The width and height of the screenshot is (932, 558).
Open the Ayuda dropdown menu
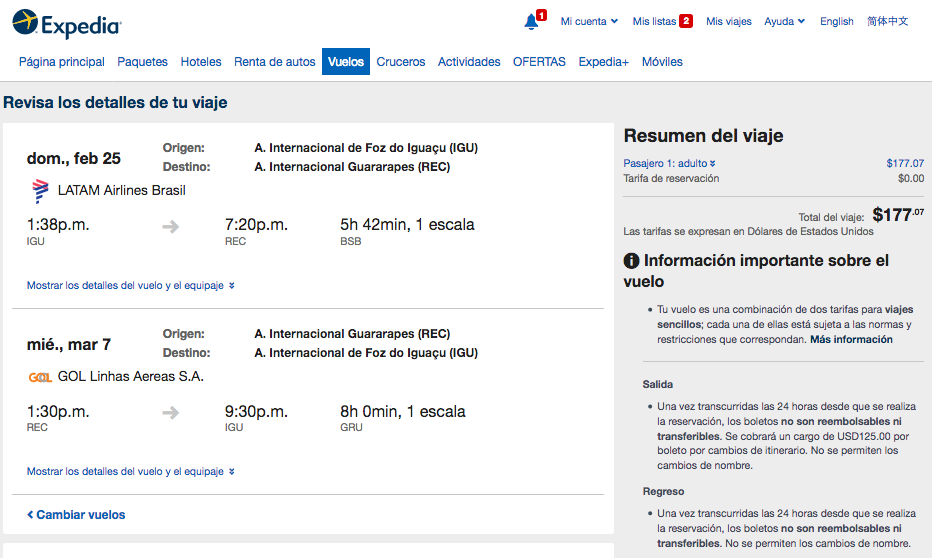coord(785,21)
